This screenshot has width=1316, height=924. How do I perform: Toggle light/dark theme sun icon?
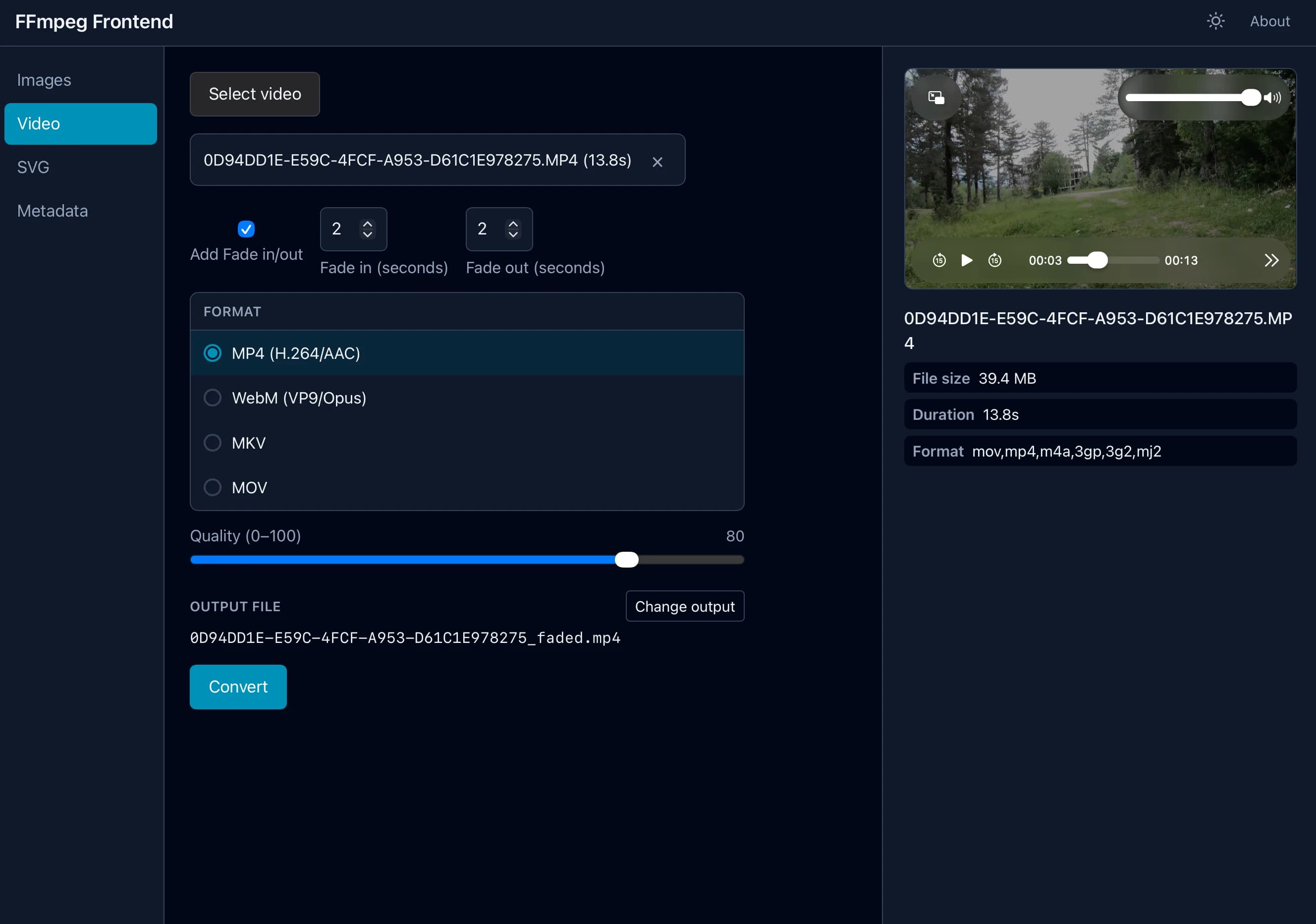pos(1215,21)
